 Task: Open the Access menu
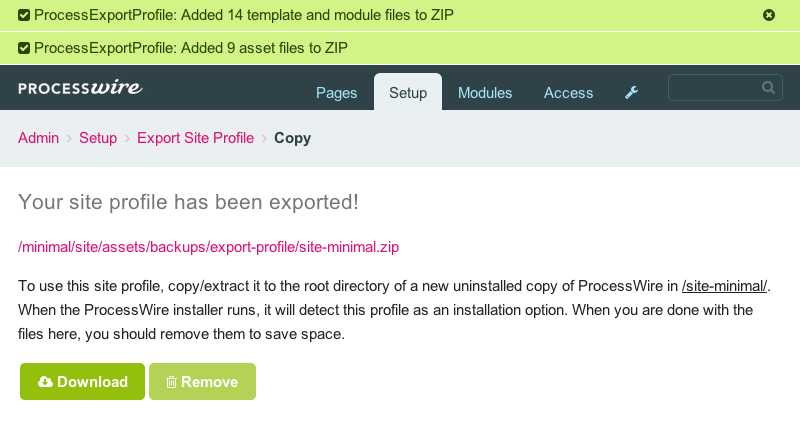point(568,93)
